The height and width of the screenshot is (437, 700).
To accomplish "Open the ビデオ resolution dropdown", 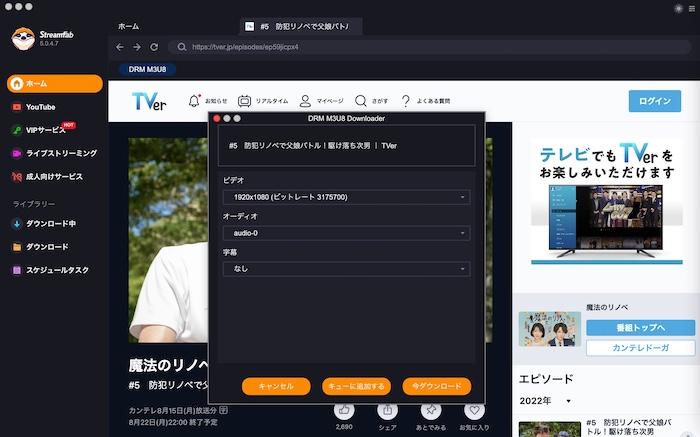I will (346, 197).
